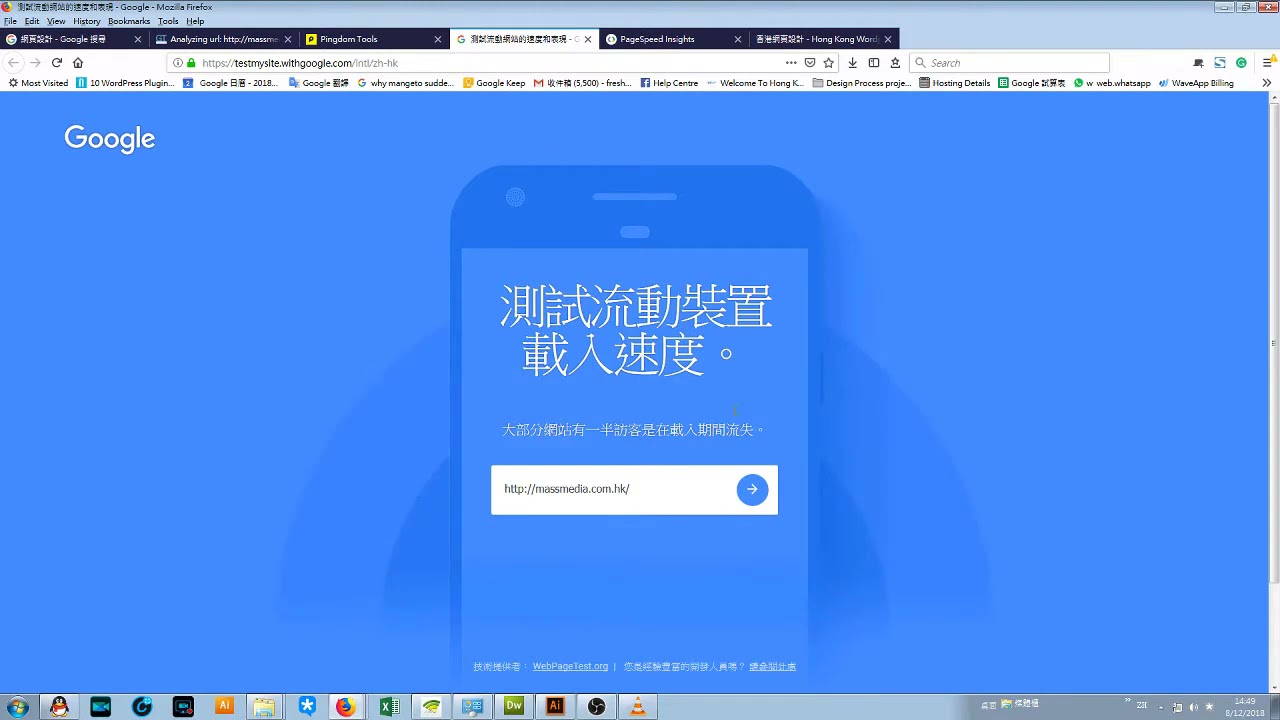Open the Edit menu
This screenshot has height=720, width=1280.
(32, 21)
